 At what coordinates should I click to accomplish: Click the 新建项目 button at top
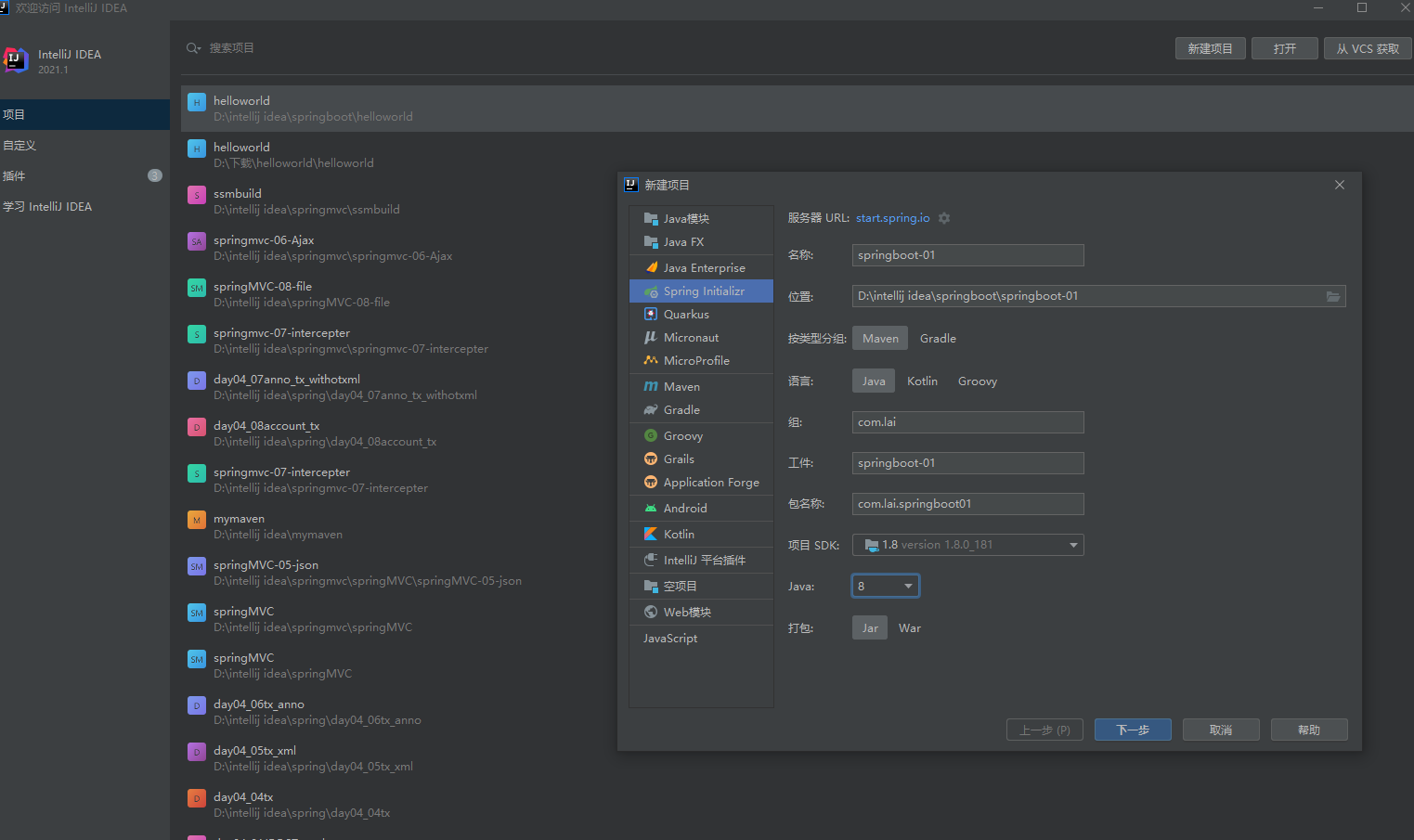click(x=1210, y=48)
